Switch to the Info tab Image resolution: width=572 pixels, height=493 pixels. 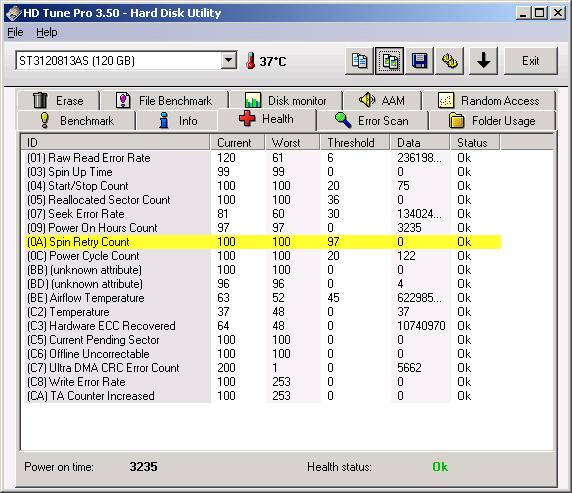pos(178,120)
